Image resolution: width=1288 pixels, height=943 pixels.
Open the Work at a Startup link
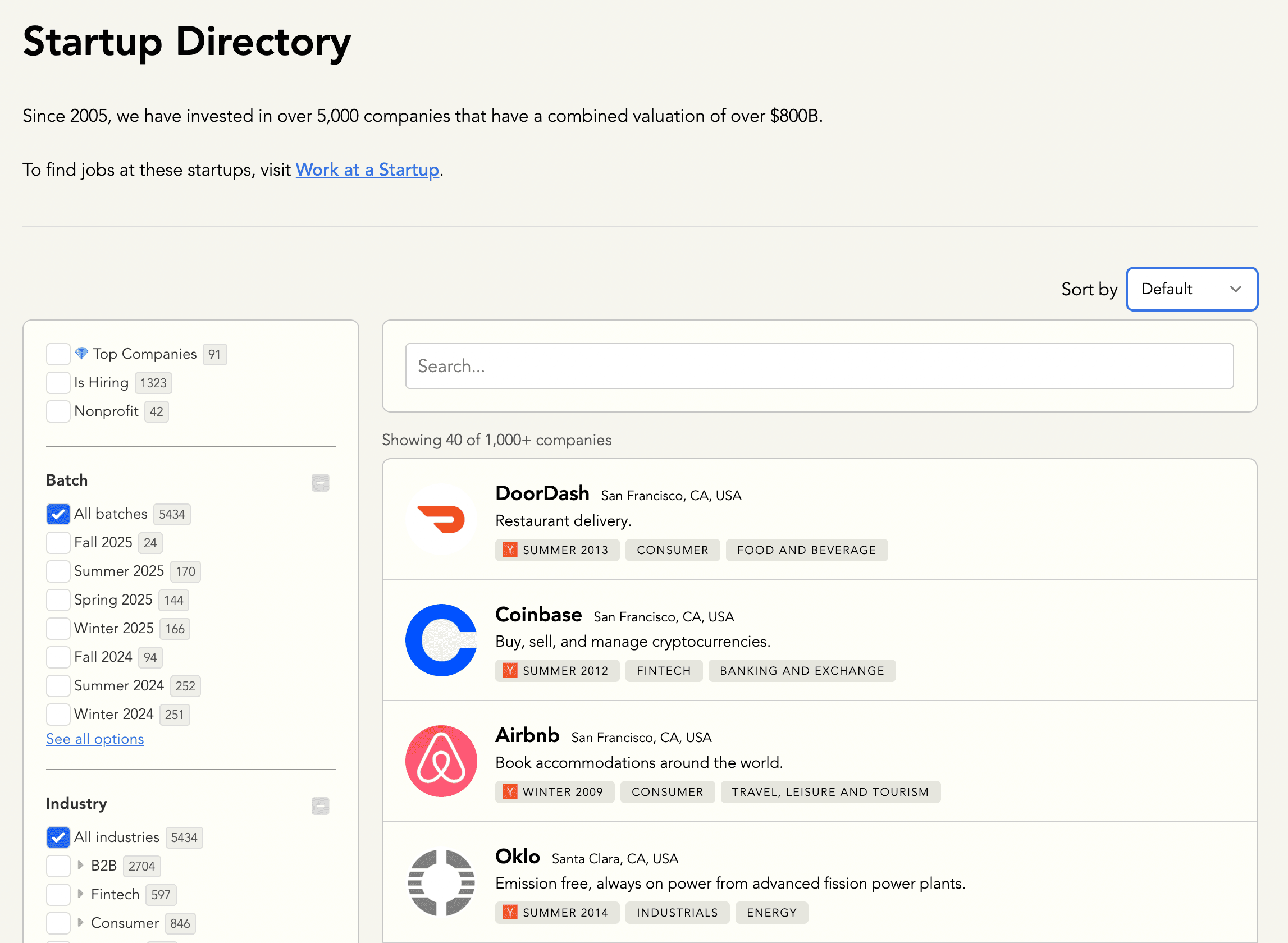pos(367,170)
